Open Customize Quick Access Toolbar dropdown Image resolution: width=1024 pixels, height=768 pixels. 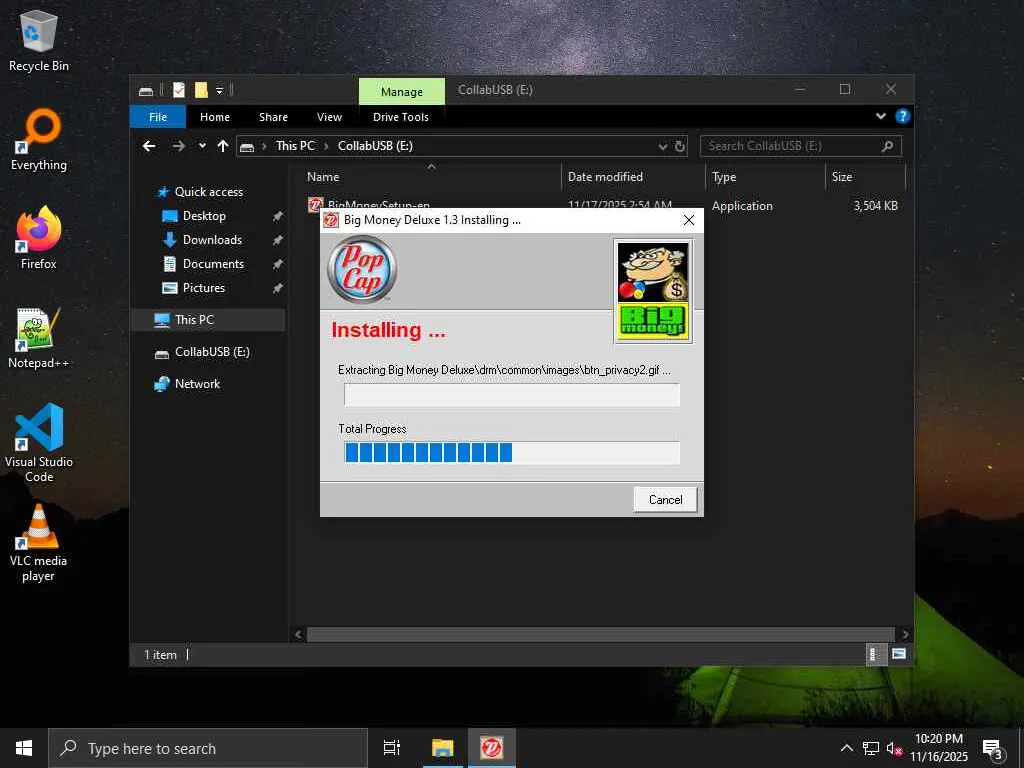tap(219, 90)
